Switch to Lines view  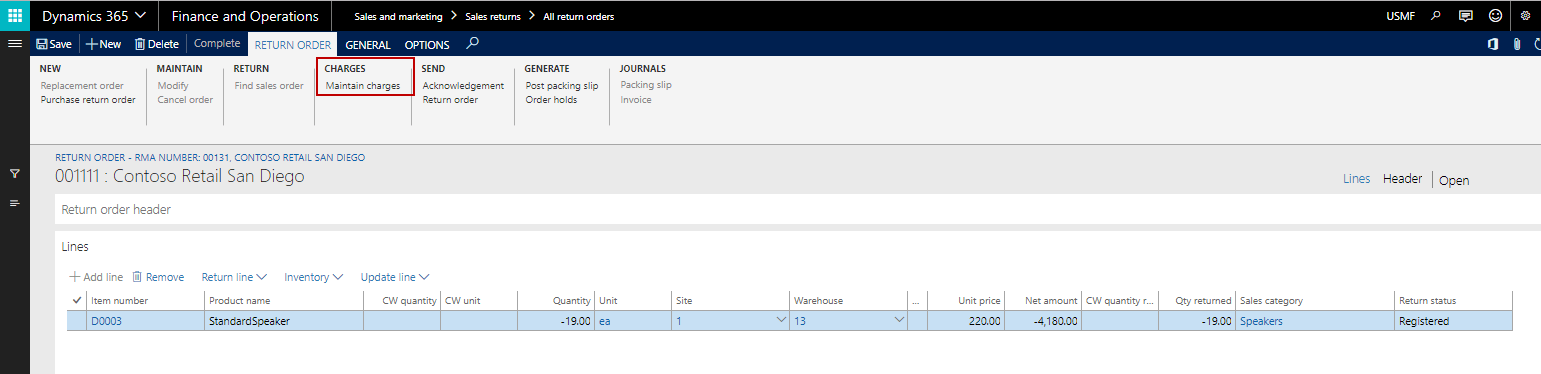[x=1356, y=179]
